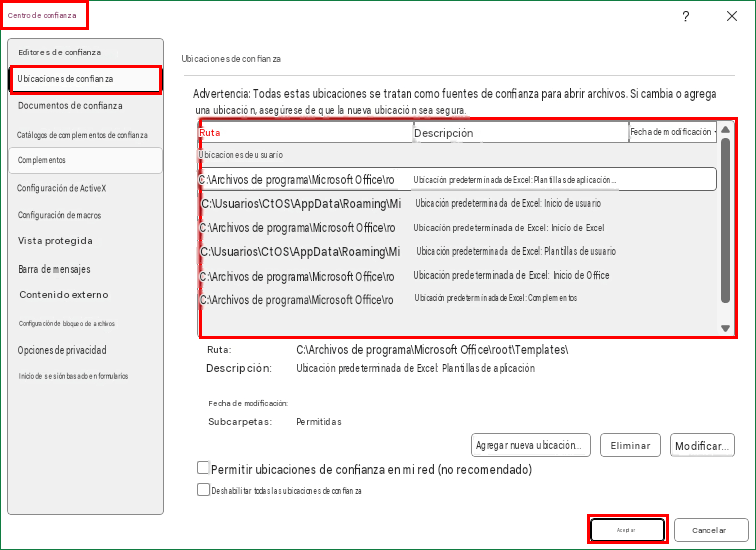
Task: Open Barra de mensajes settings
Action: click(x=54, y=269)
